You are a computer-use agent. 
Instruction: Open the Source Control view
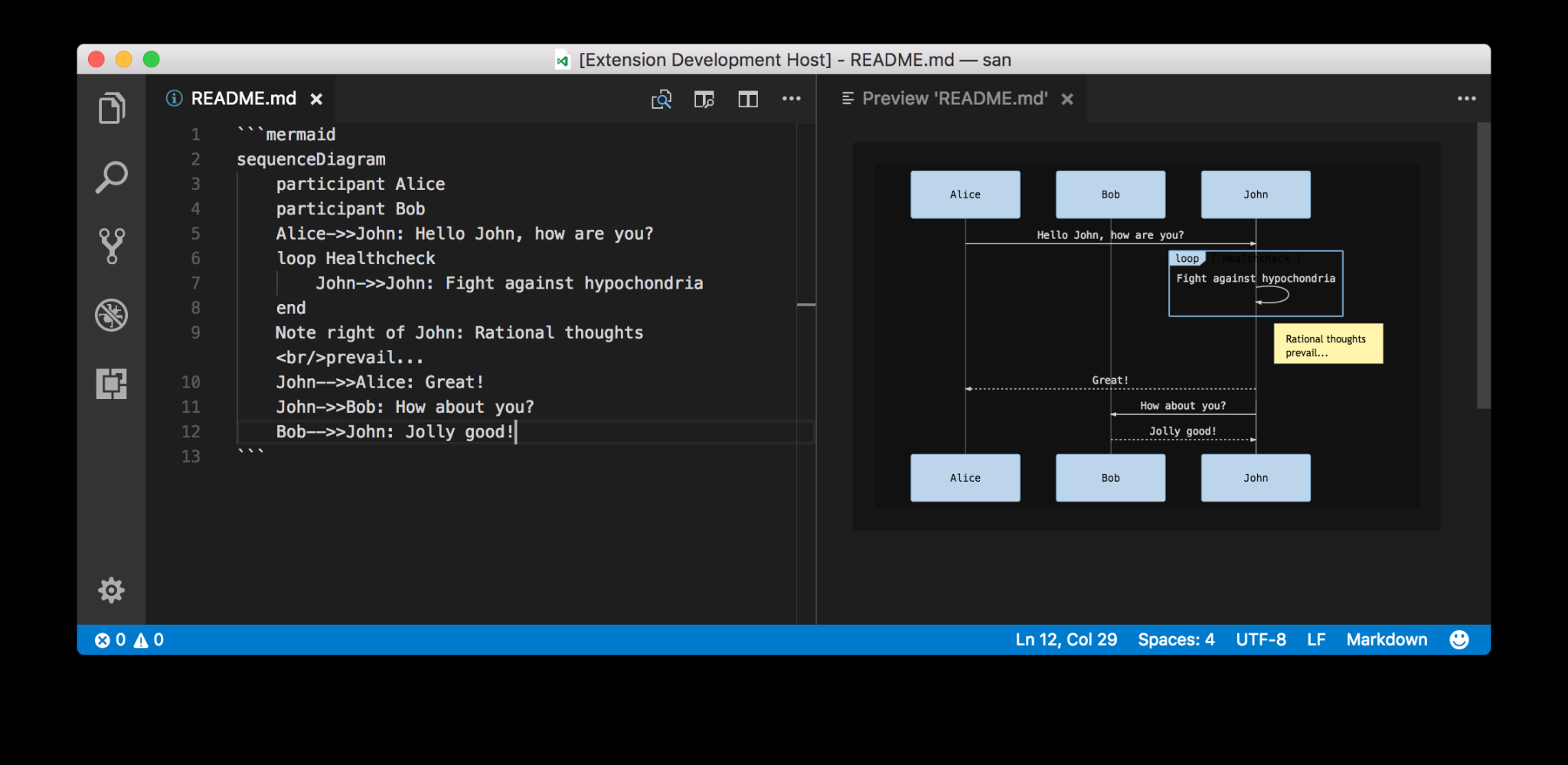tap(112, 245)
